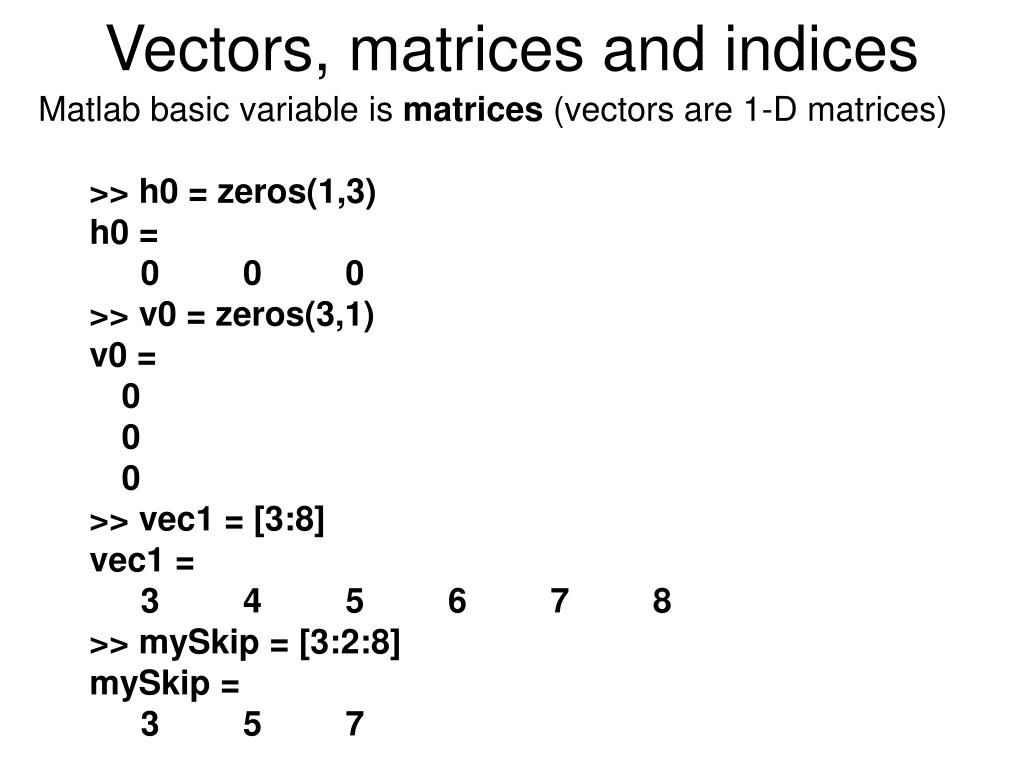Screen dimensions: 1024x768
Task: Click the value 7 in mySkip output
Action: [355, 724]
